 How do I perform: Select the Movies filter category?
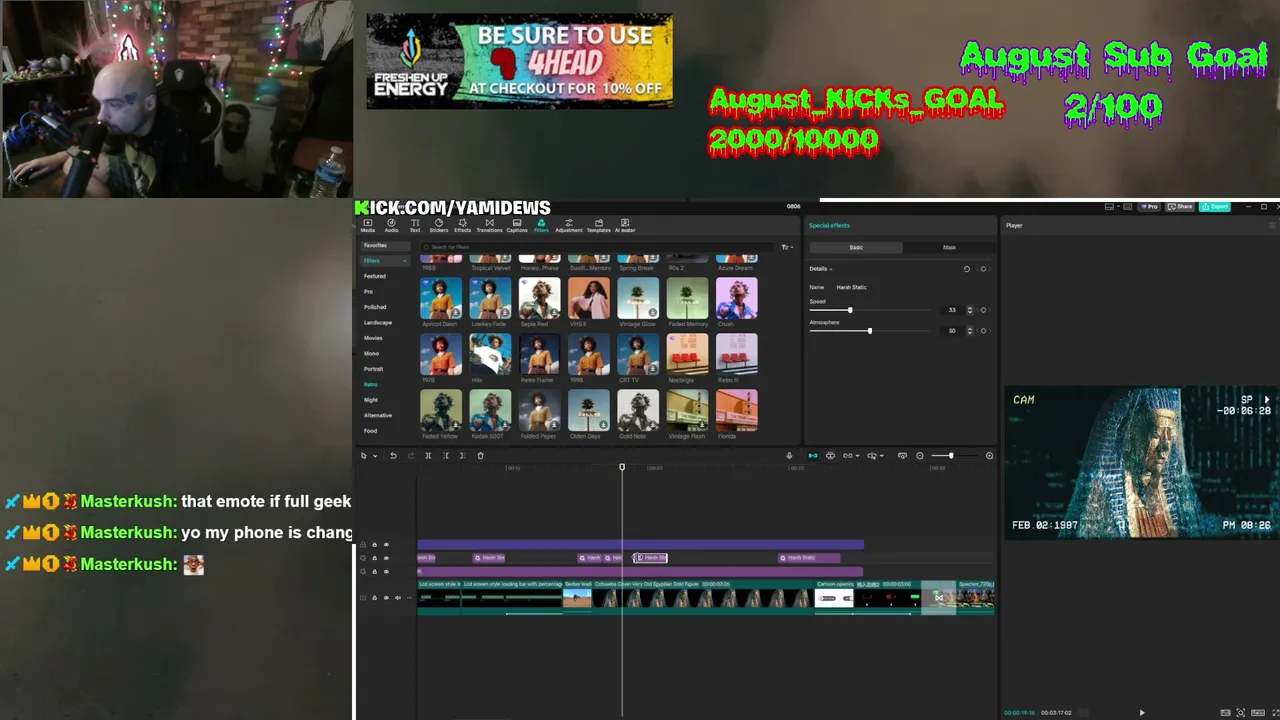tap(373, 338)
